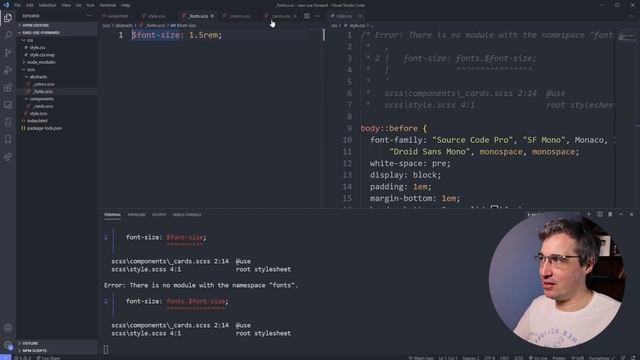This screenshot has height=360, width=640.
Task: Open _colors.scss in the explorer tree
Action: point(57,84)
